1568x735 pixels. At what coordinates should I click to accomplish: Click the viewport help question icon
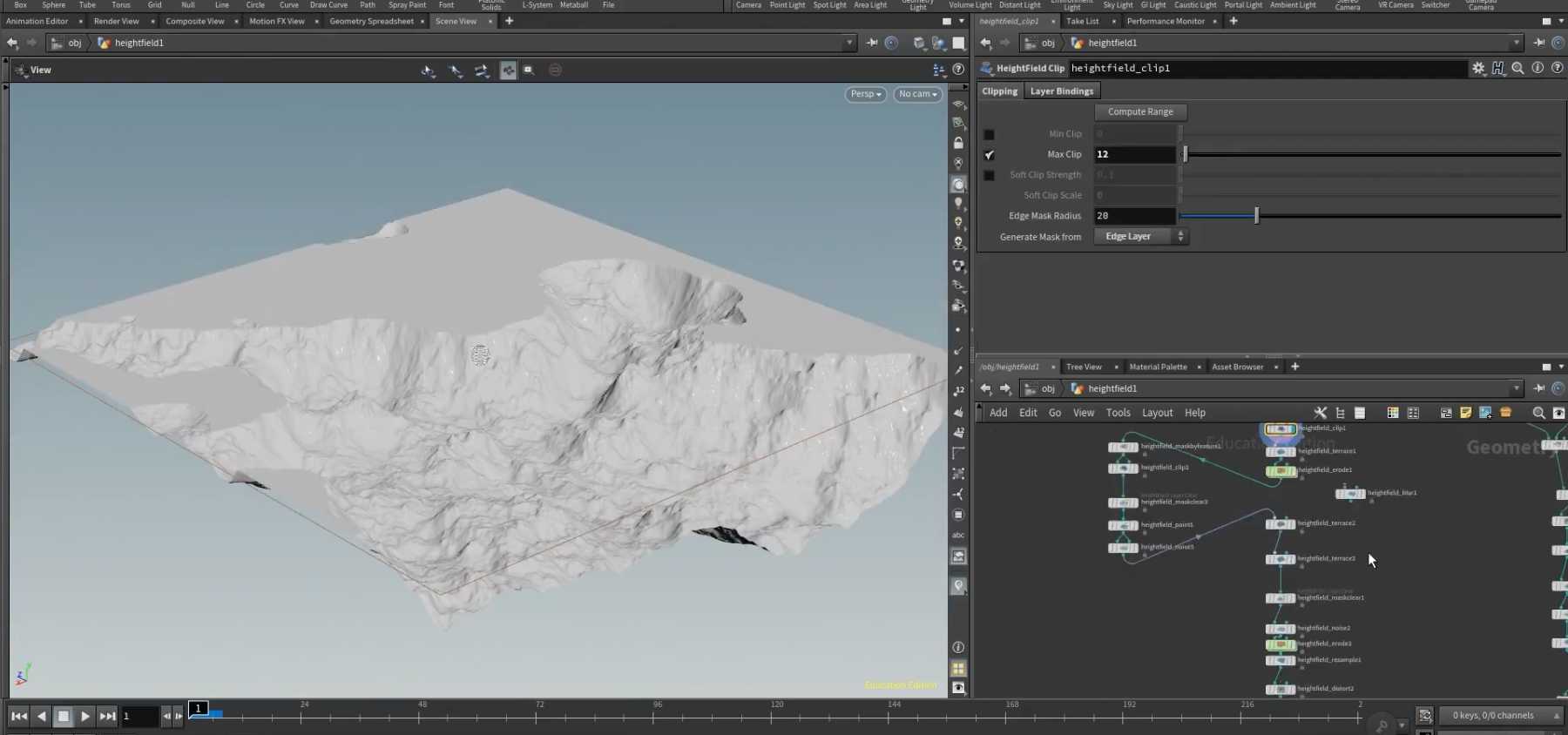point(958,70)
